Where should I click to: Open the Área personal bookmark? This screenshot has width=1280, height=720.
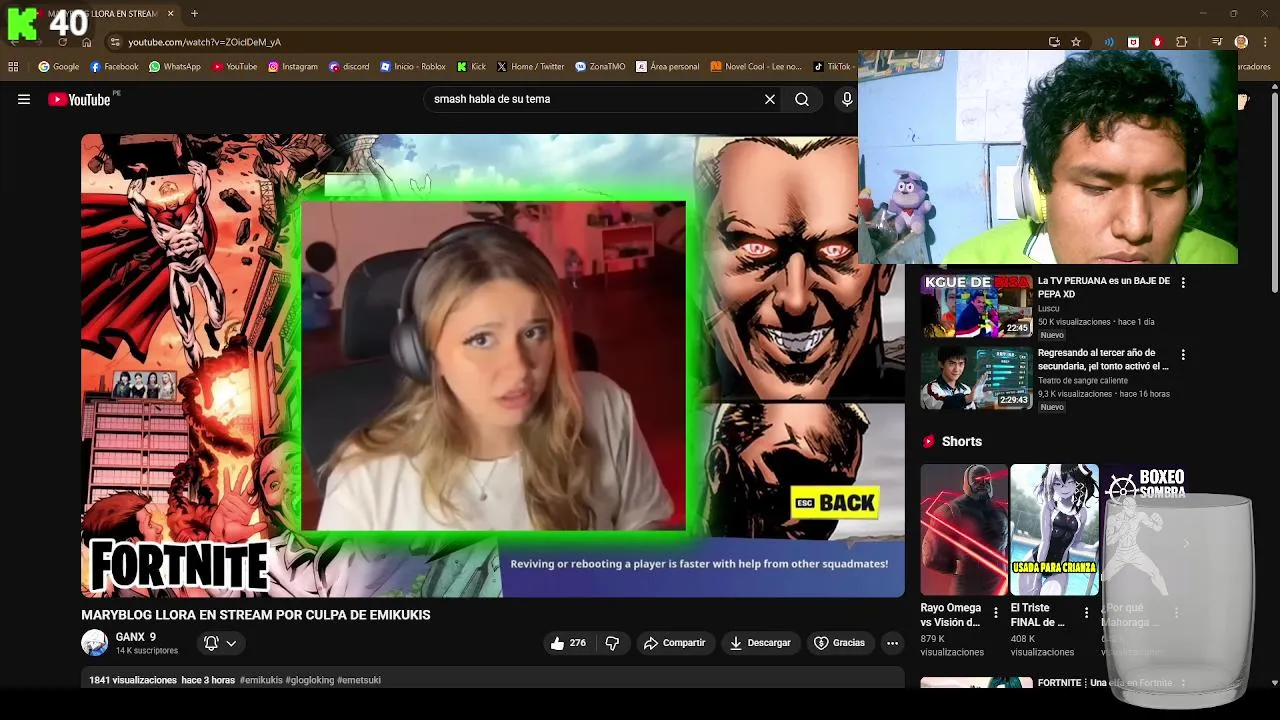coord(668,67)
